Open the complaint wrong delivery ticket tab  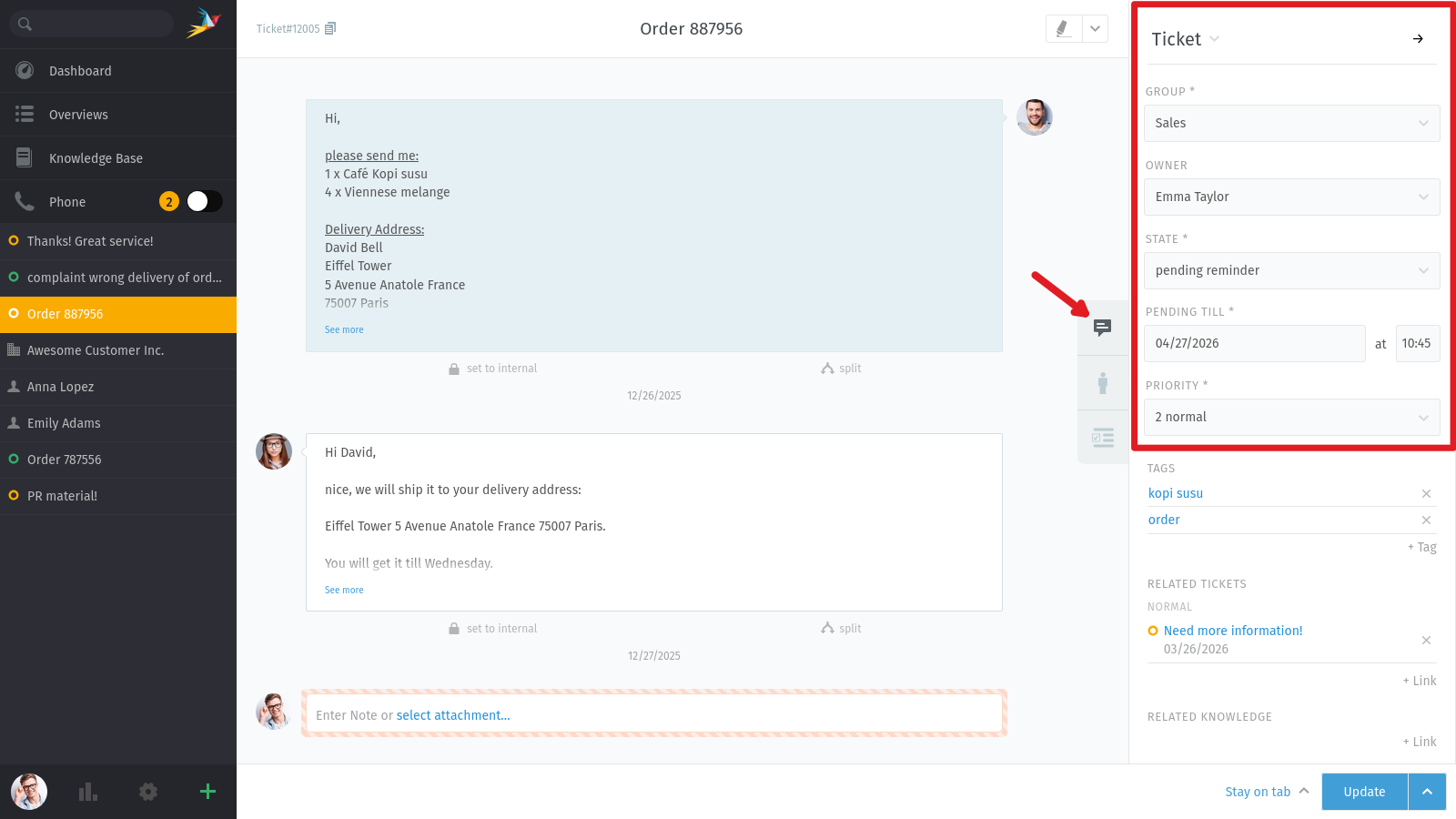(x=118, y=278)
